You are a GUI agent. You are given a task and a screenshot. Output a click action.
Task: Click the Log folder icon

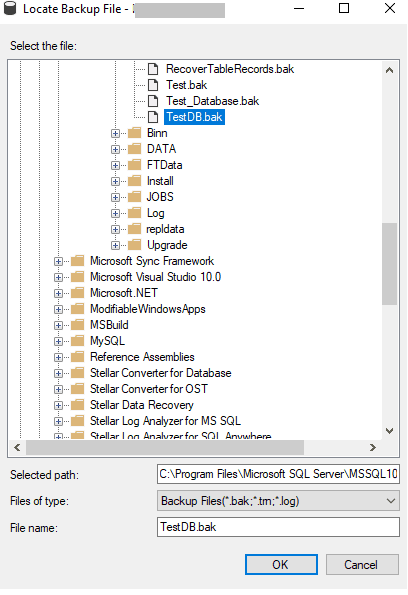(134, 213)
